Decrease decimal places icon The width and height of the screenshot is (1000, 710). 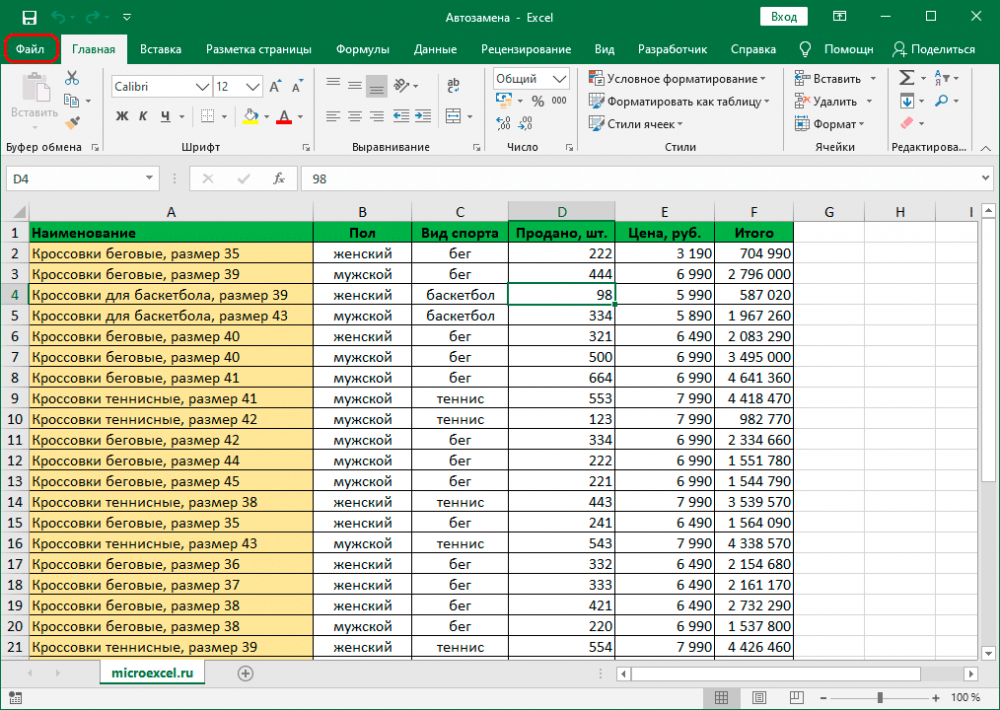[526, 123]
